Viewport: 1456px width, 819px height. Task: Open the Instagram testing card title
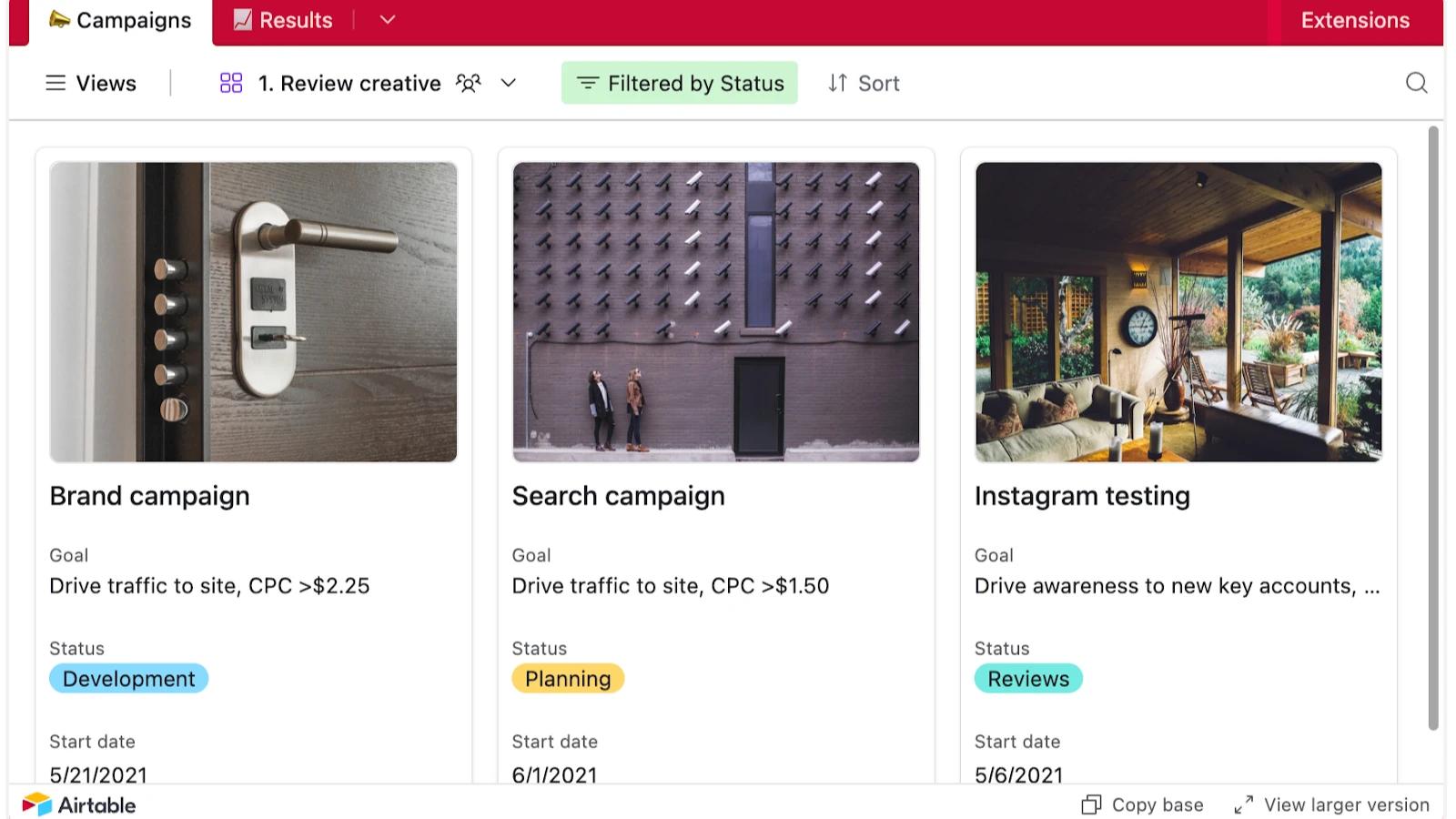point(1082,496)
